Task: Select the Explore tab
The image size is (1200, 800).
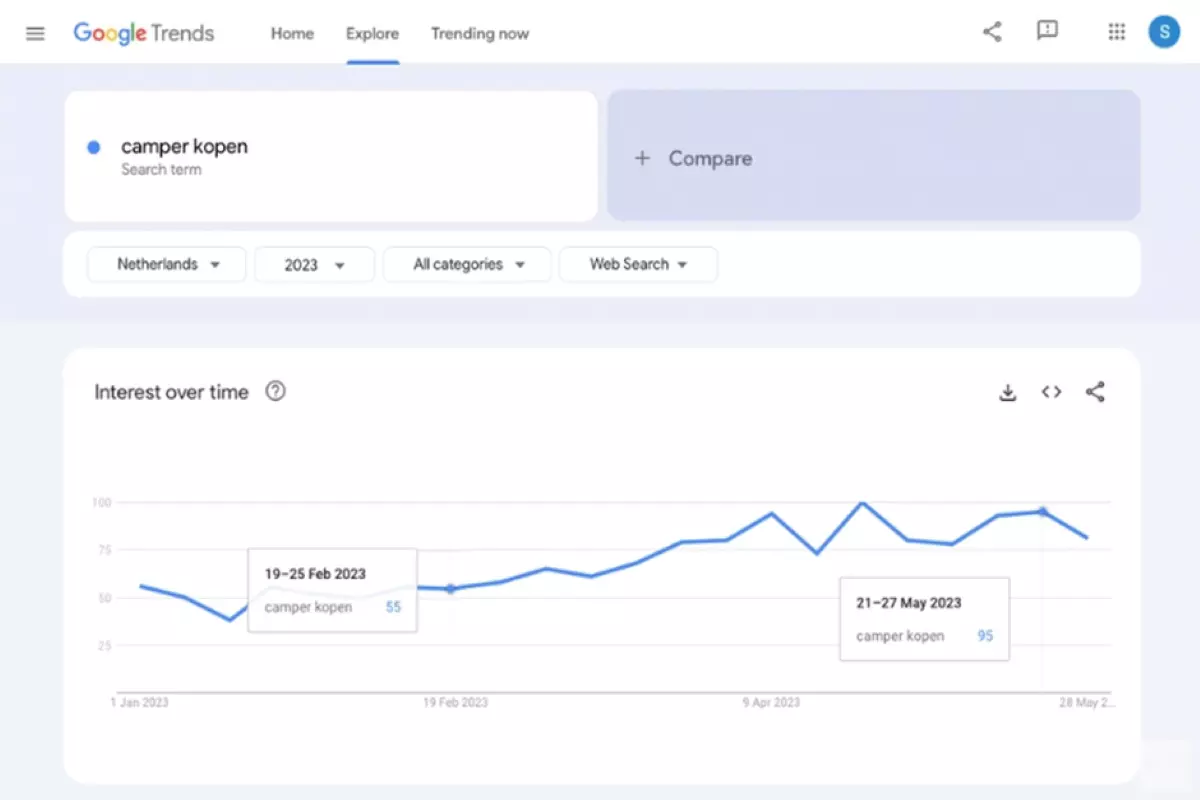Action: (x=372, y=34)
